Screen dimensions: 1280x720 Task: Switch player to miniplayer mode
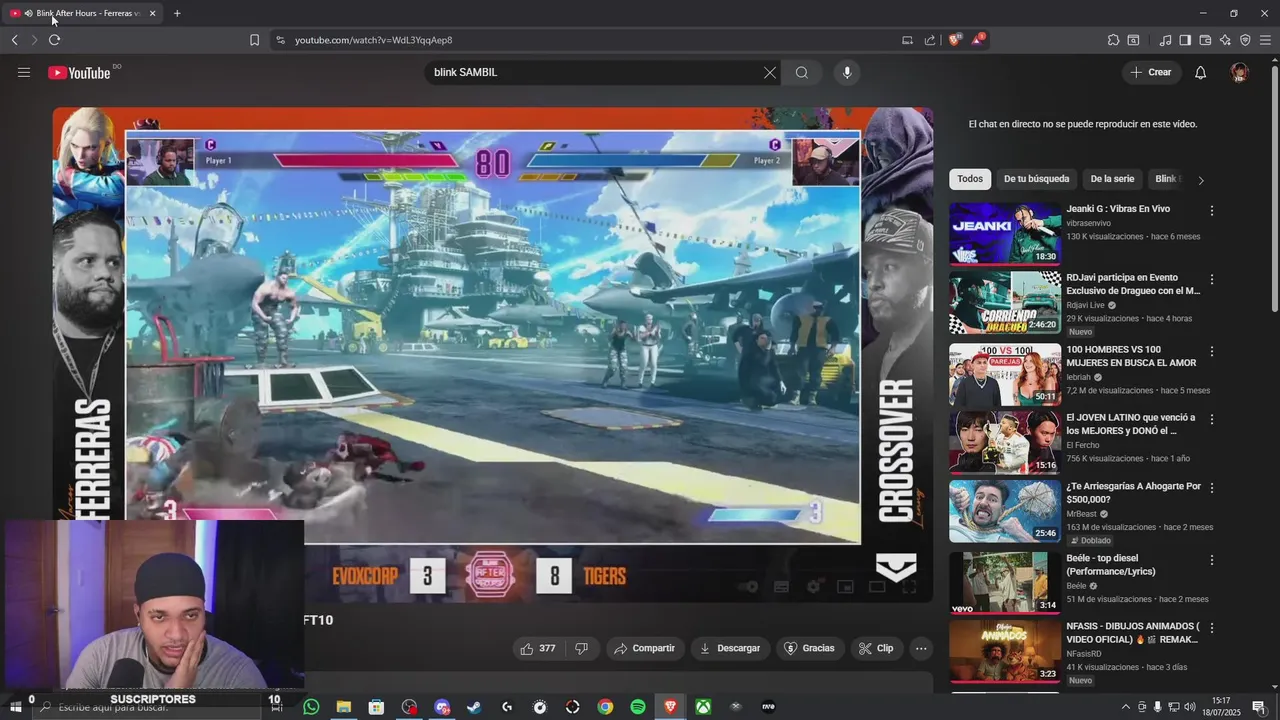(x=845, y=587)
